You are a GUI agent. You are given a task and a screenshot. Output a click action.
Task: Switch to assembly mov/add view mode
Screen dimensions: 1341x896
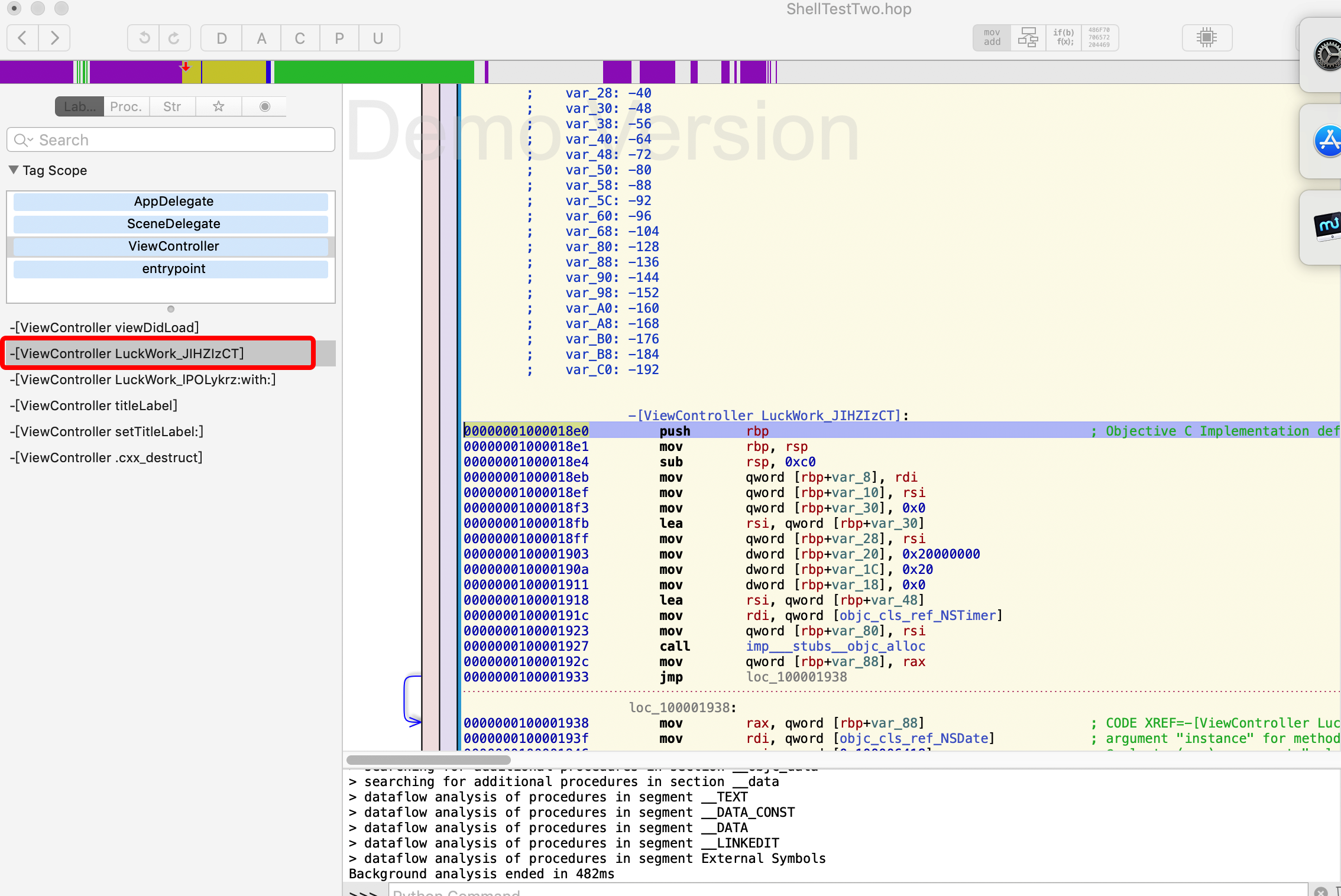pyautogui.click(x=992, y=38)
